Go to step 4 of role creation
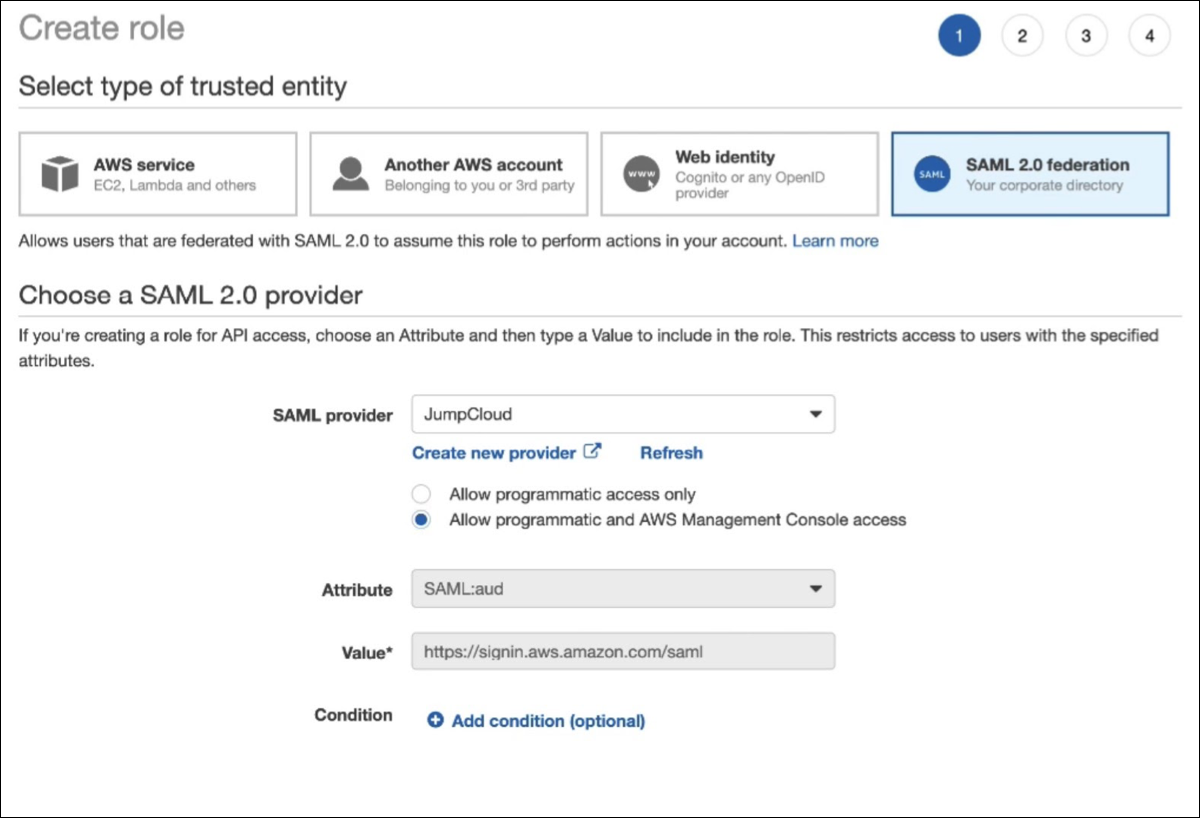Image resolution: width=1200 pixels, height=818 pixels. click(1150, 36)
